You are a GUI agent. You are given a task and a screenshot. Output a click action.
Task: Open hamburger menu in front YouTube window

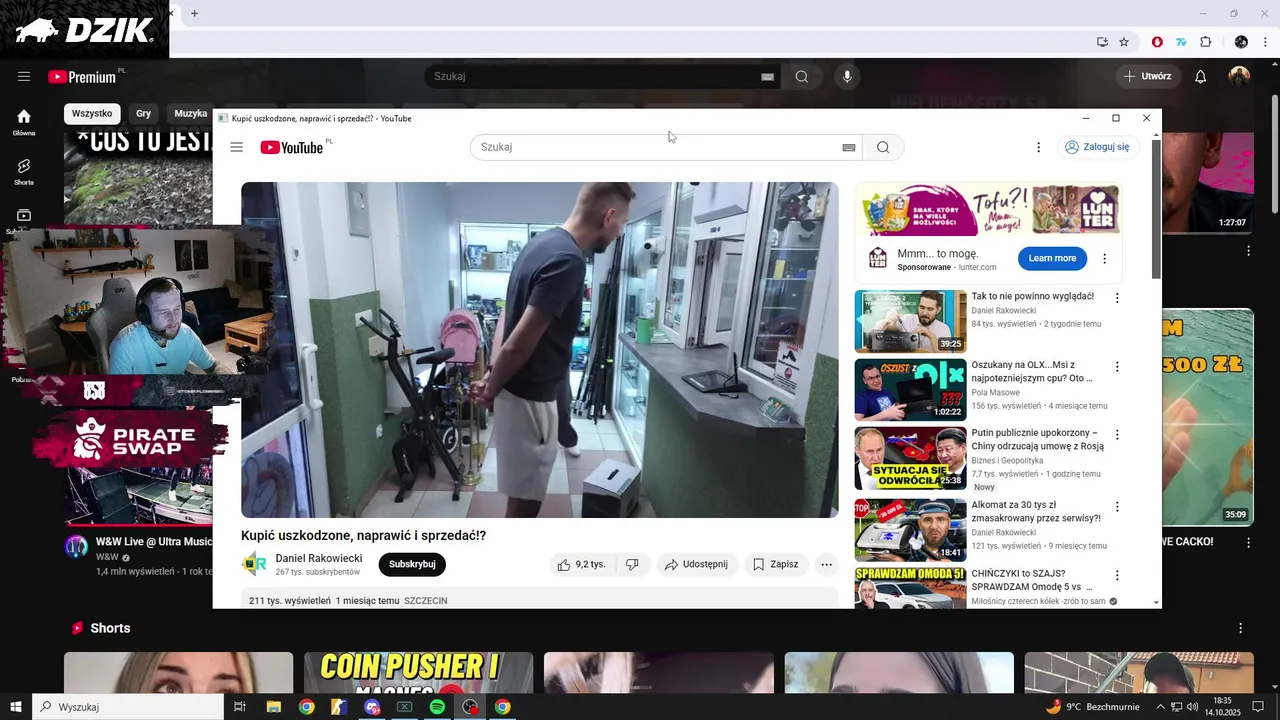(236, 147)
